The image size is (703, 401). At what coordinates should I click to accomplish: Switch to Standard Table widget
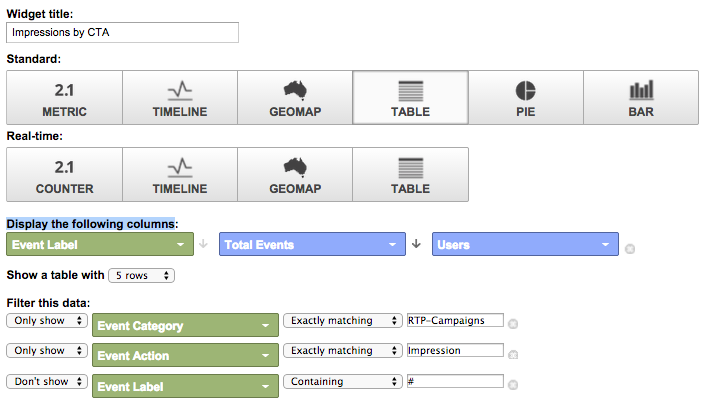410,97
